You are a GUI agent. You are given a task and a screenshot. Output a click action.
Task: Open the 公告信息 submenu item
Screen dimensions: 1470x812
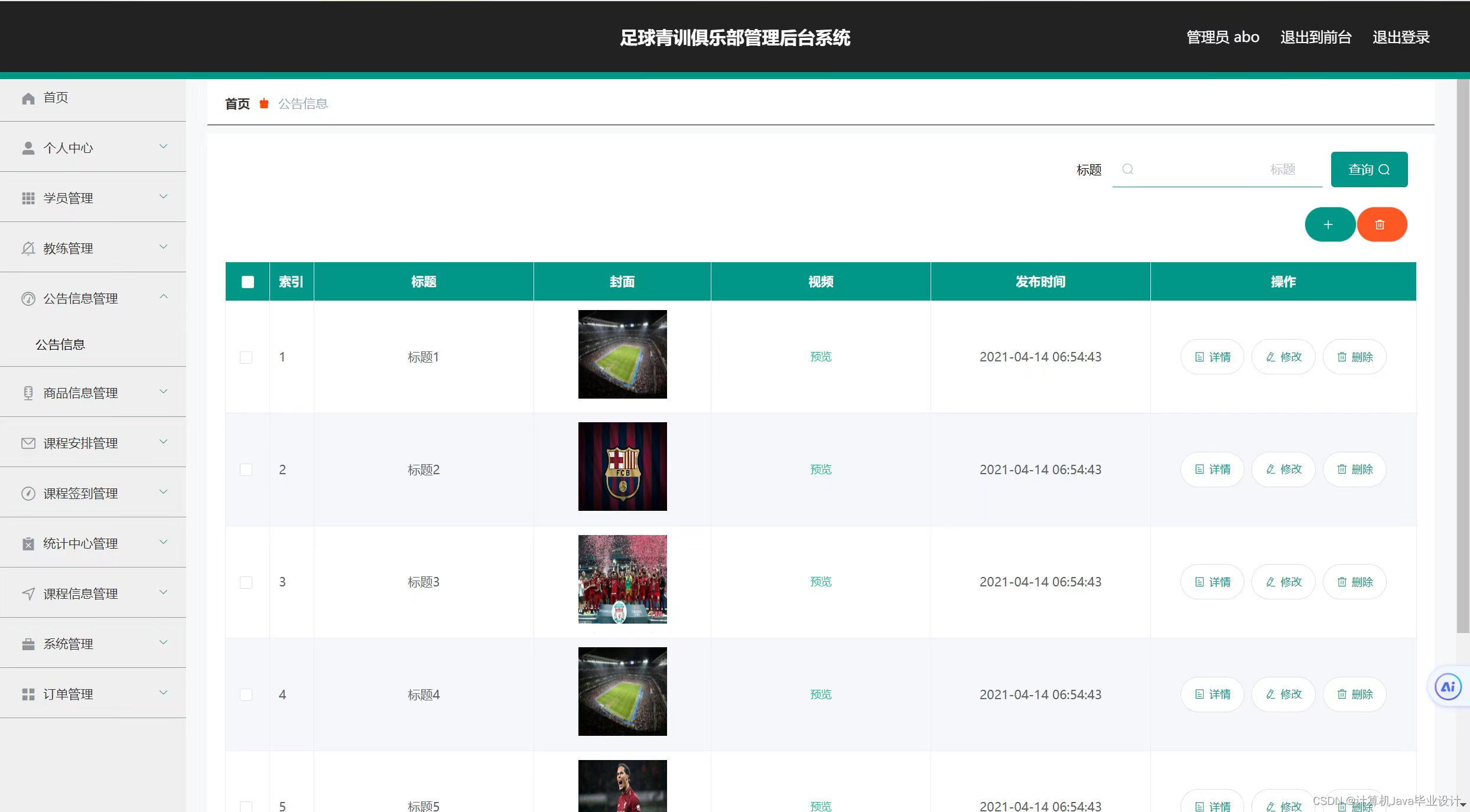coord(60,344)
